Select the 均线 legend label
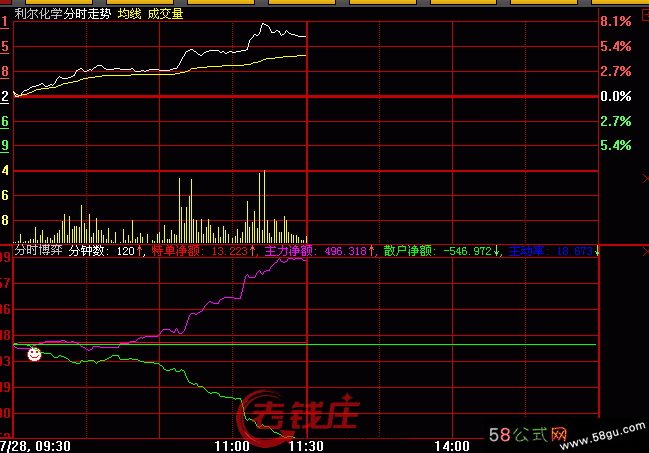This screenshot has width=649, height=453. click(130, 14)
